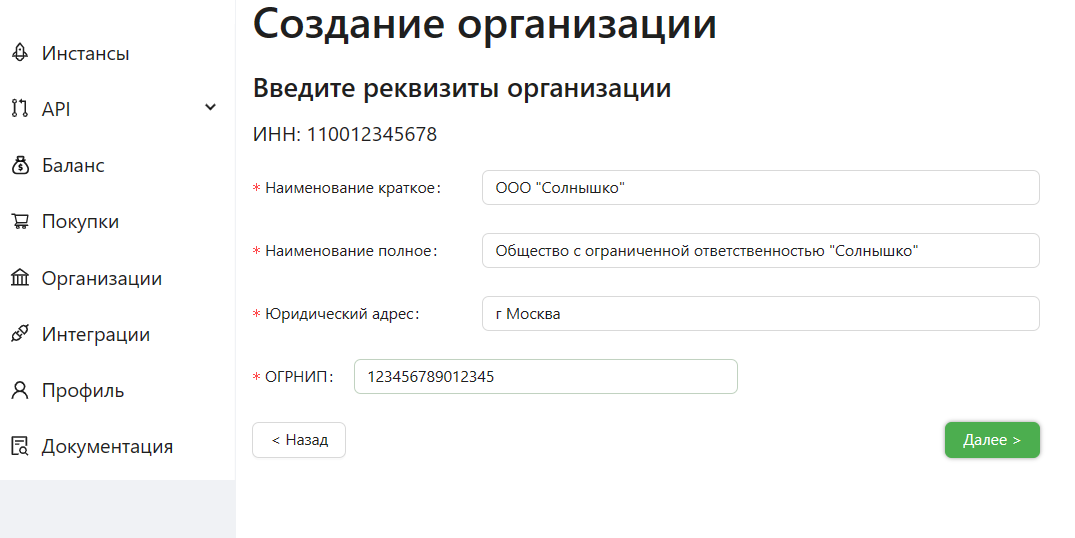Click the shopping cart icon for Покупки
The width and height of the screenshot is (1075, 538).
click(19, 222)
